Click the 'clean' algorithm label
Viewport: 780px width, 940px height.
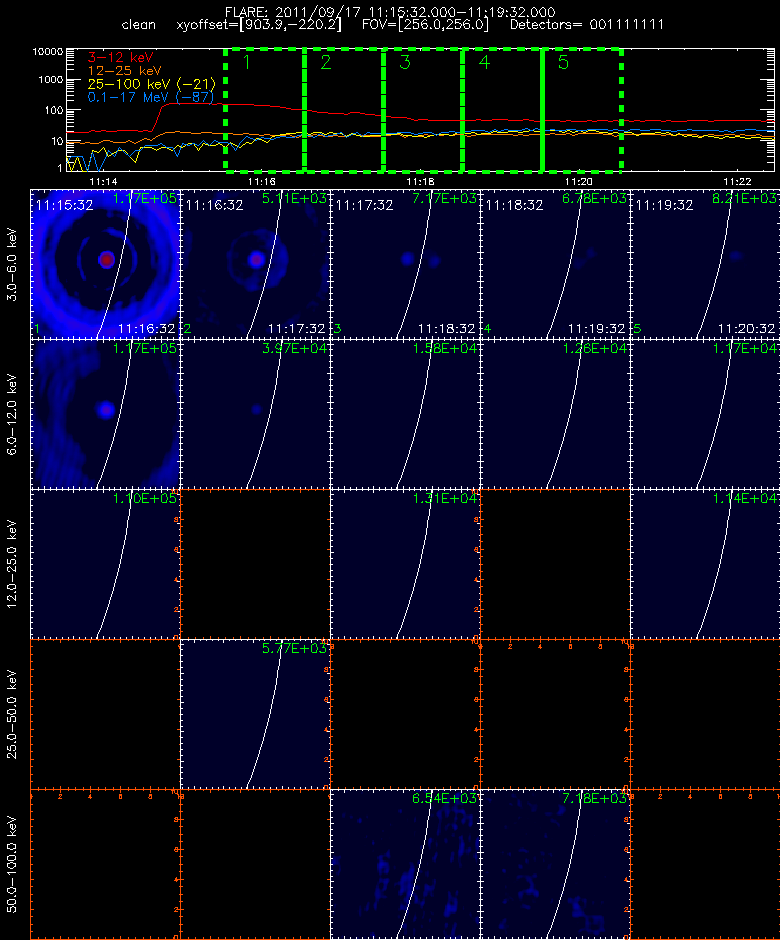138,25
